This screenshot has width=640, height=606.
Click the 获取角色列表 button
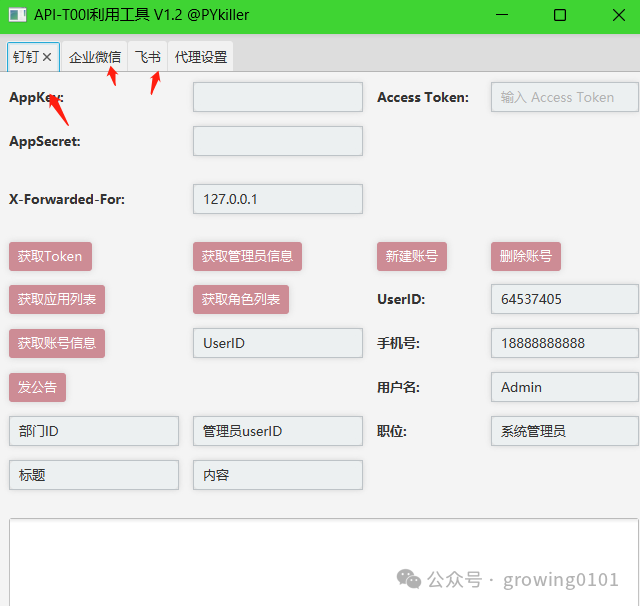click(x=241, y=300)
